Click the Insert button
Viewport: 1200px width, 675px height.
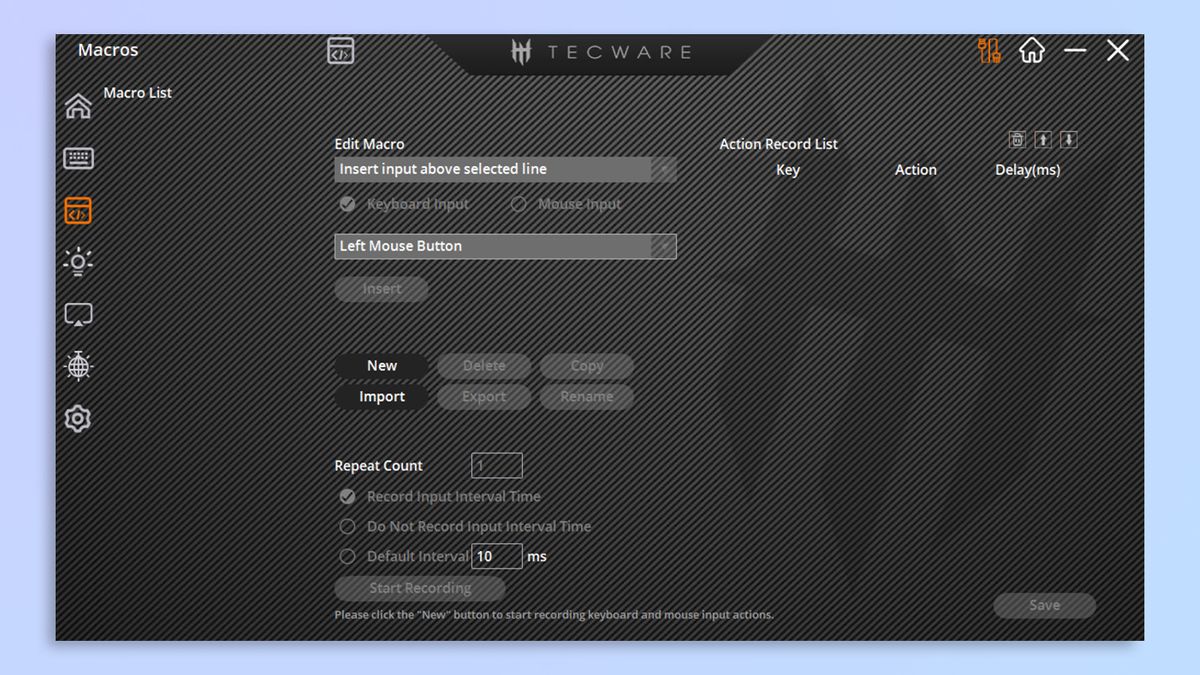381,289
